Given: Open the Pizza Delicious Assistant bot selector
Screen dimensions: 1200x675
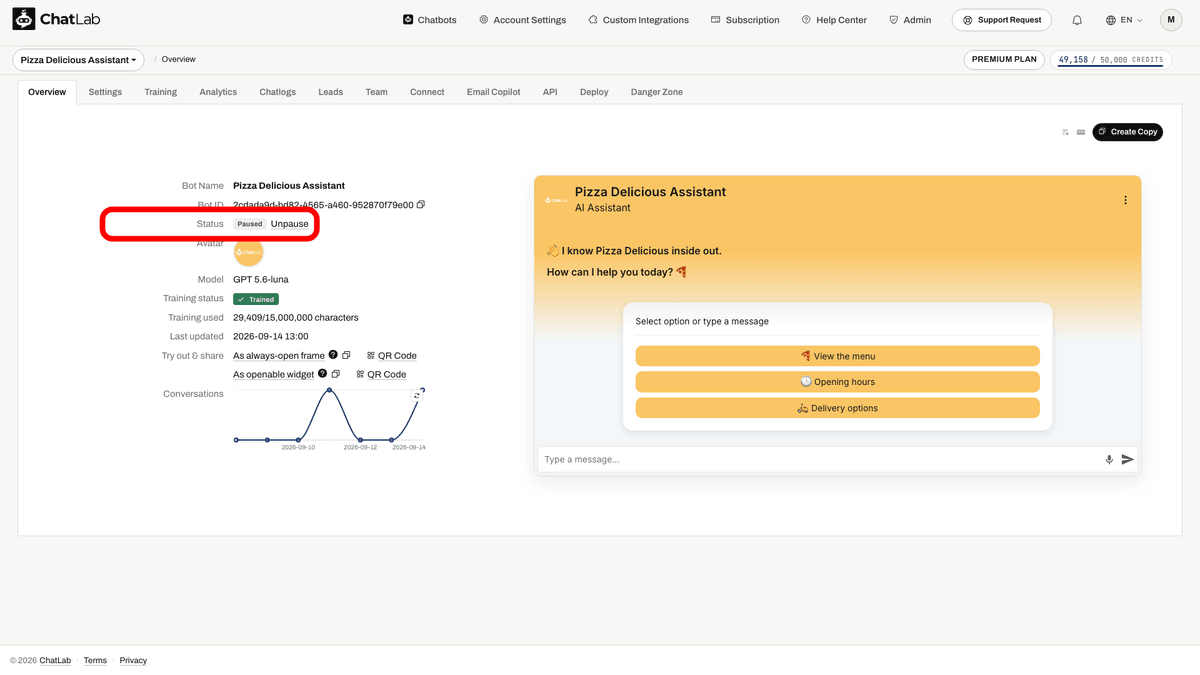Looking at the screenshot, I should click(x=78, y=60).
